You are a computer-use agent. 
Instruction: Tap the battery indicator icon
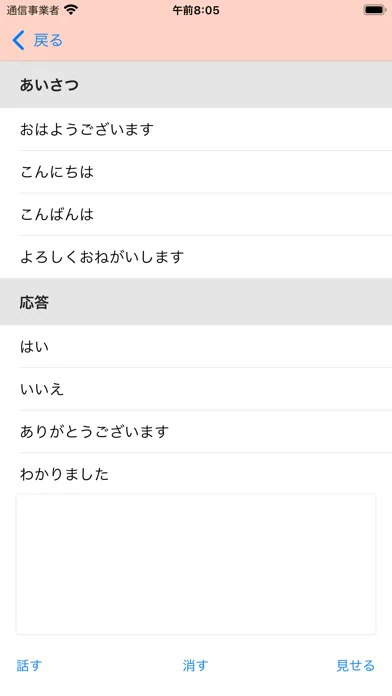[x=375, y=10]
